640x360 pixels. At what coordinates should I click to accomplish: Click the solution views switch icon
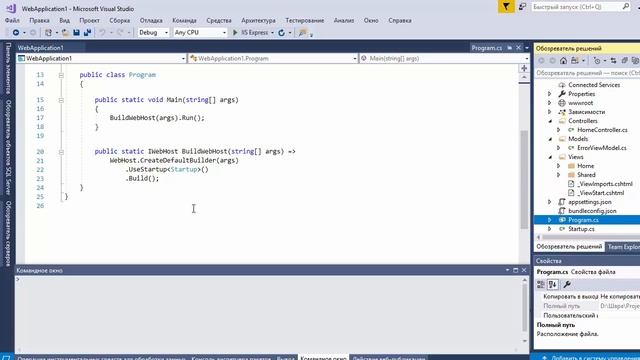[575, 61]
